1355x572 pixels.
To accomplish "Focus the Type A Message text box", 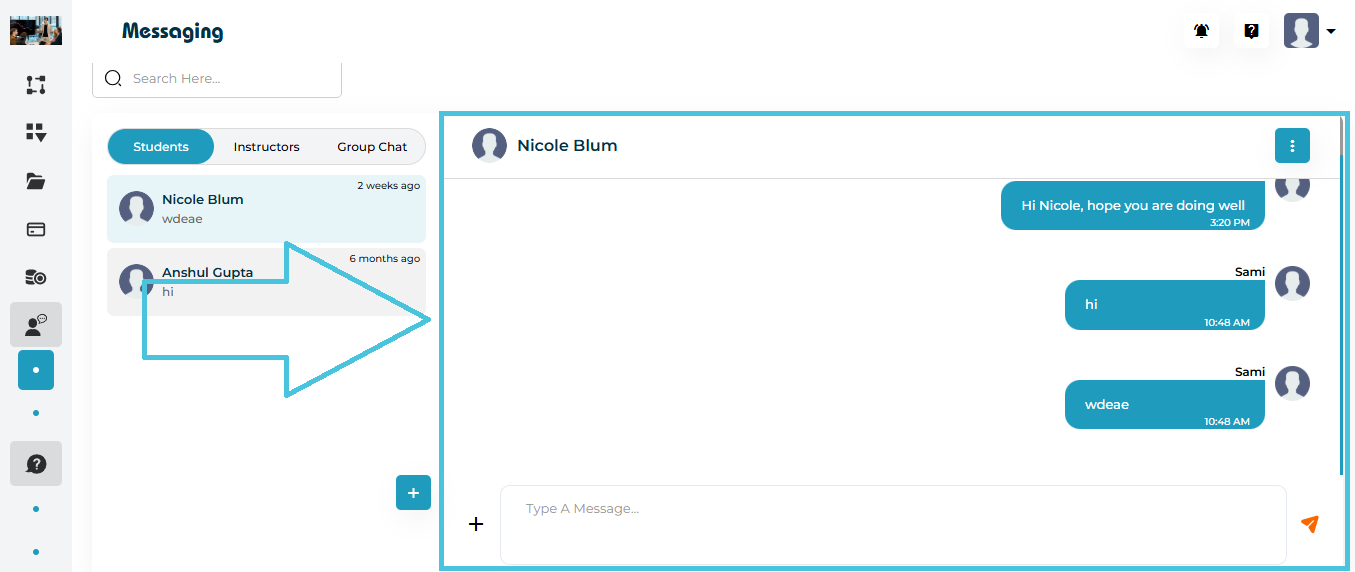I will tap(892, 524).
